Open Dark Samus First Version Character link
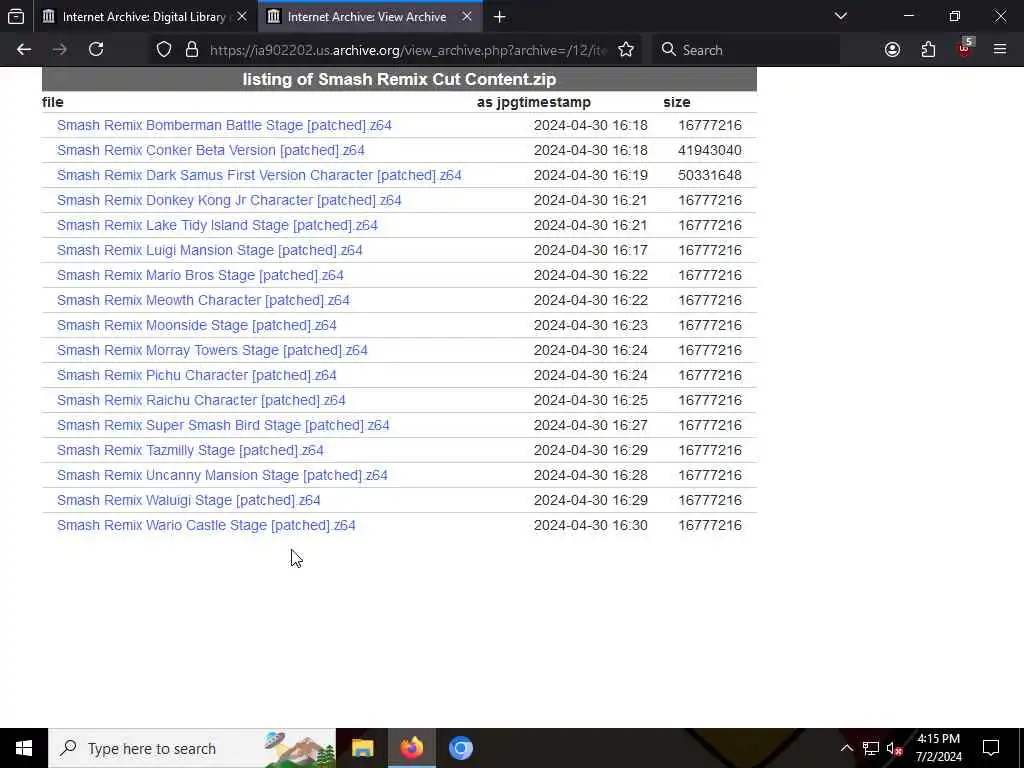 259,175
